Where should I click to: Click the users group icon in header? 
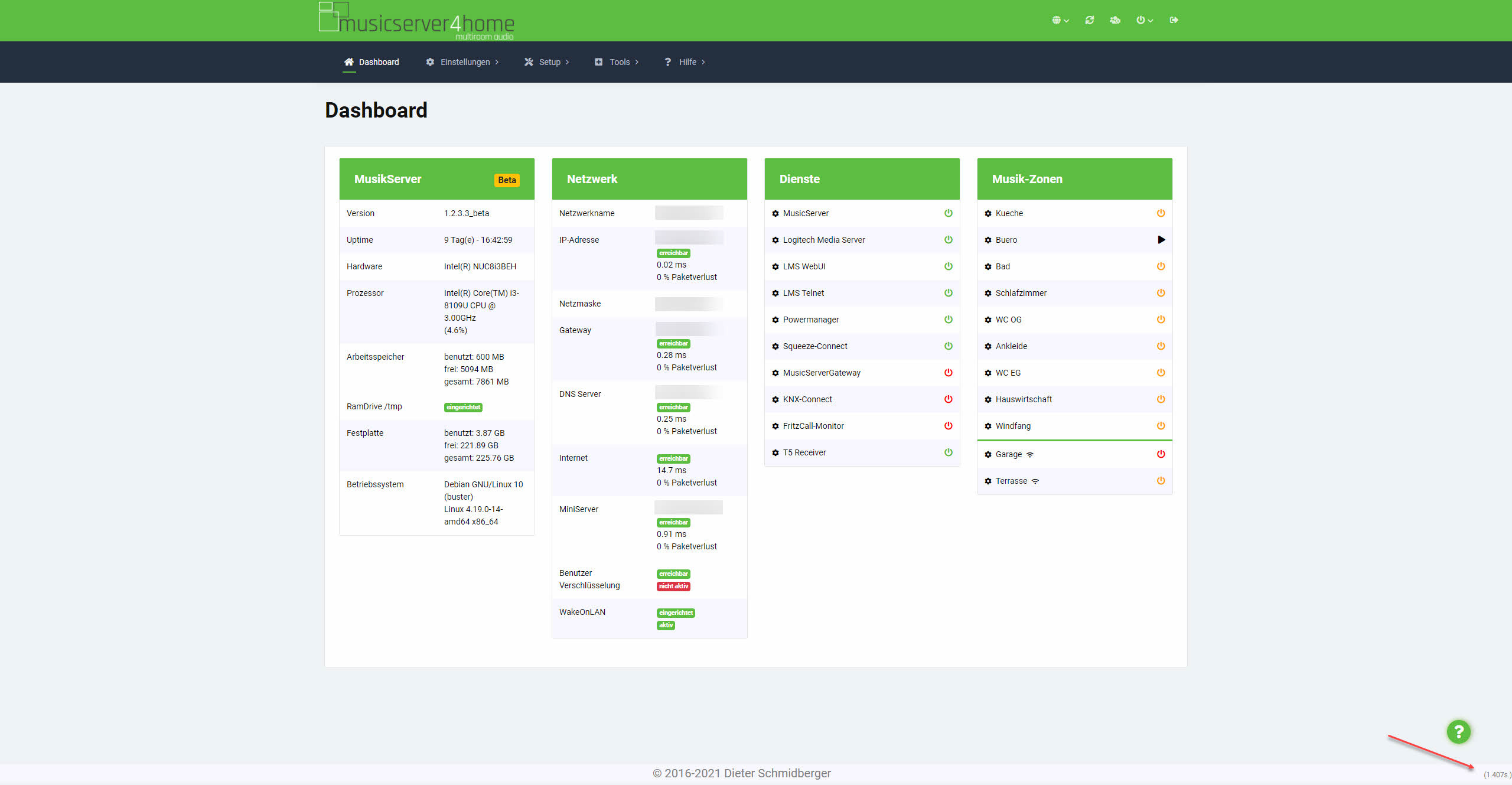pyautogui.click(x=1115, y=20)
